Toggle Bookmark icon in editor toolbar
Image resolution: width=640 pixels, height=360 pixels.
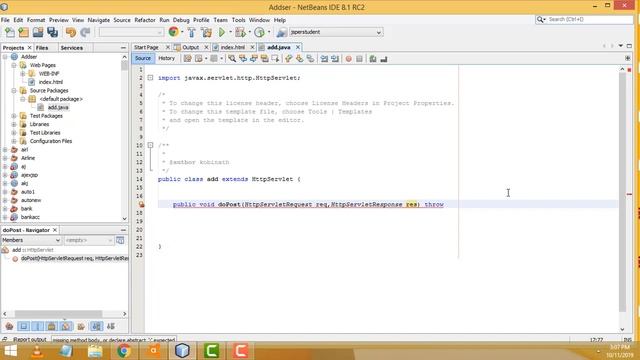(x=311, y=59)
